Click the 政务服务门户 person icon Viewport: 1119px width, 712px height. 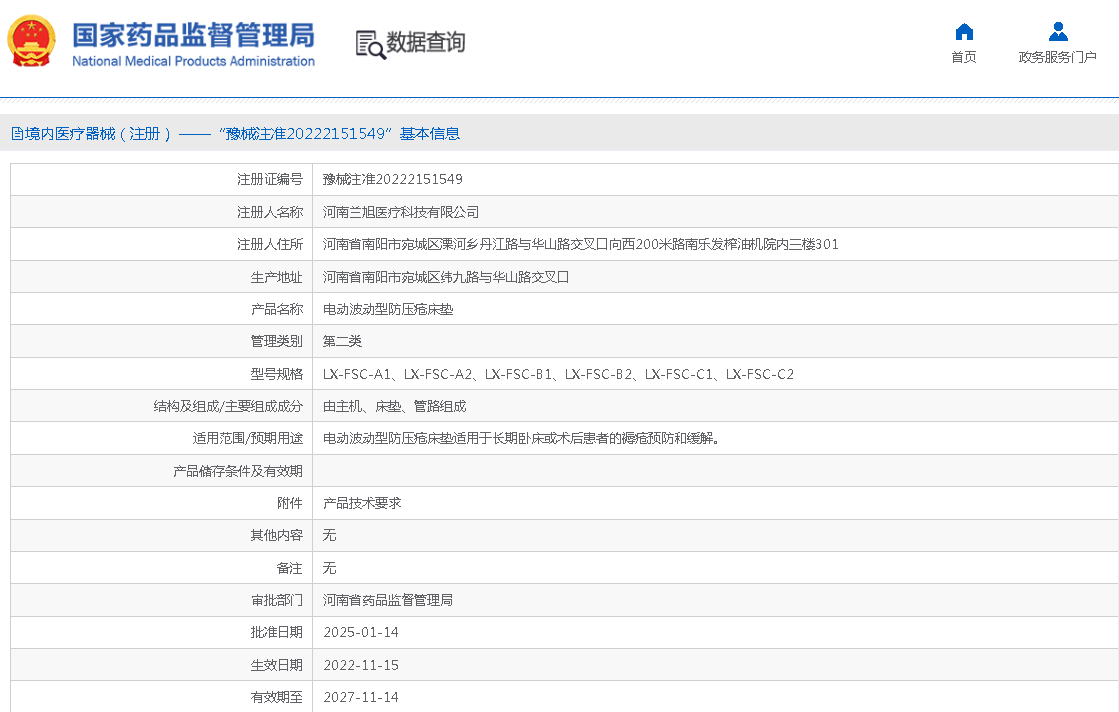pyautogui.click(x=1058, y=32)
